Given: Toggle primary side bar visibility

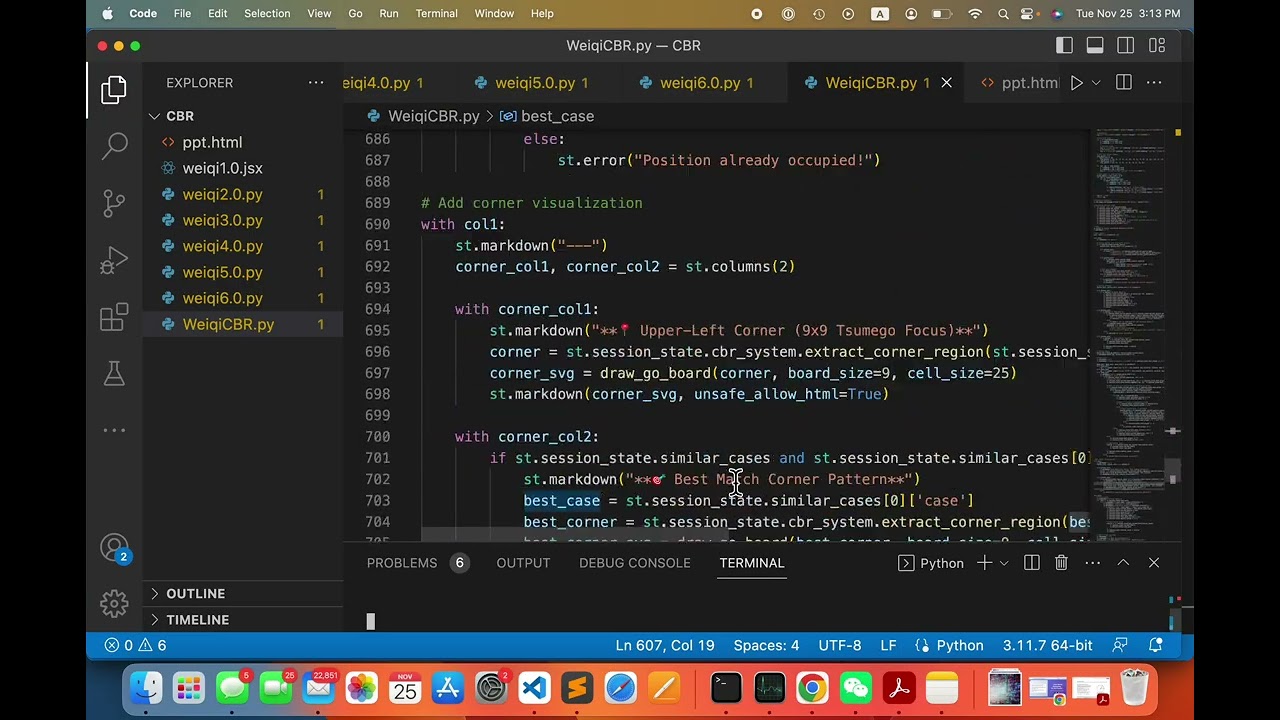Looking at the screenshot, I should [1064, 45].
